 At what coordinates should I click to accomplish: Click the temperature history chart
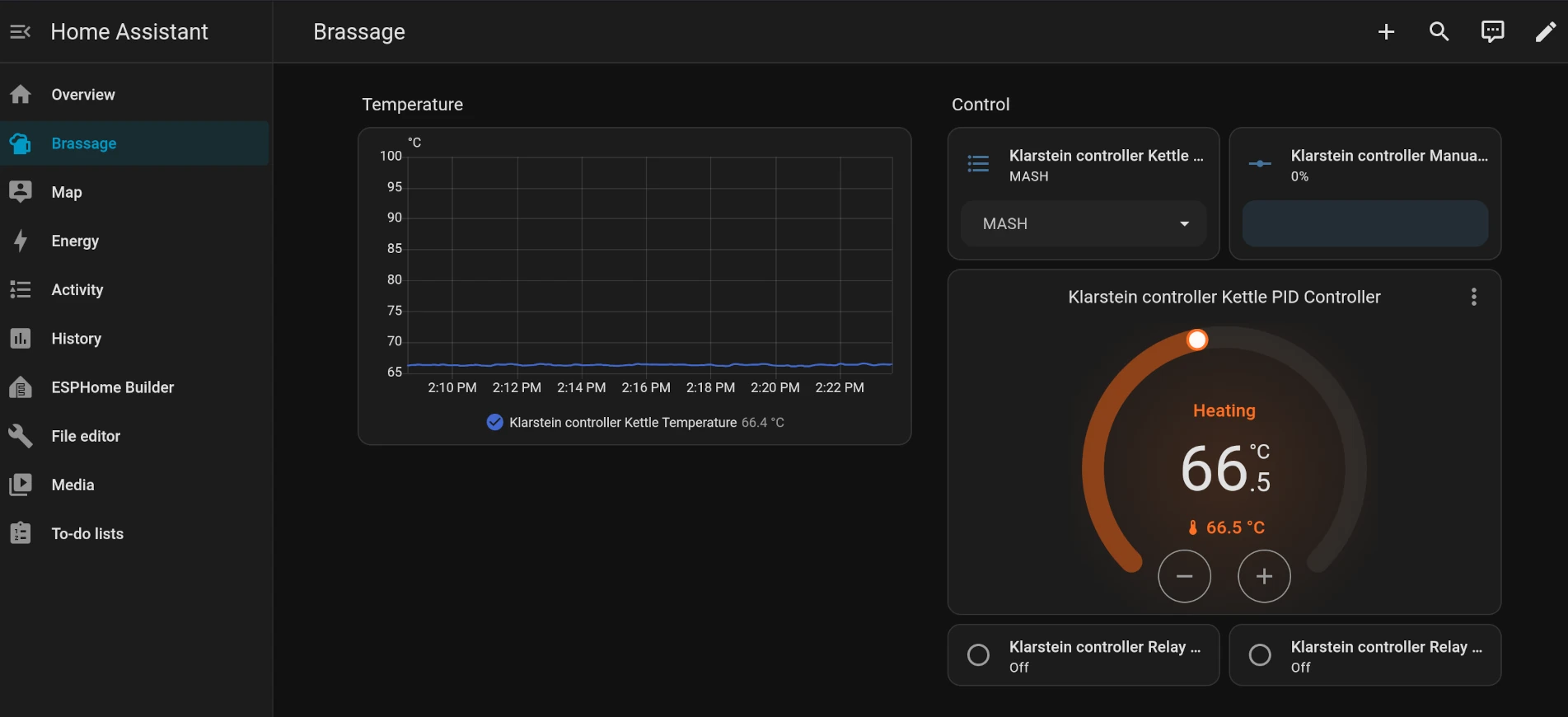[634, 264]
